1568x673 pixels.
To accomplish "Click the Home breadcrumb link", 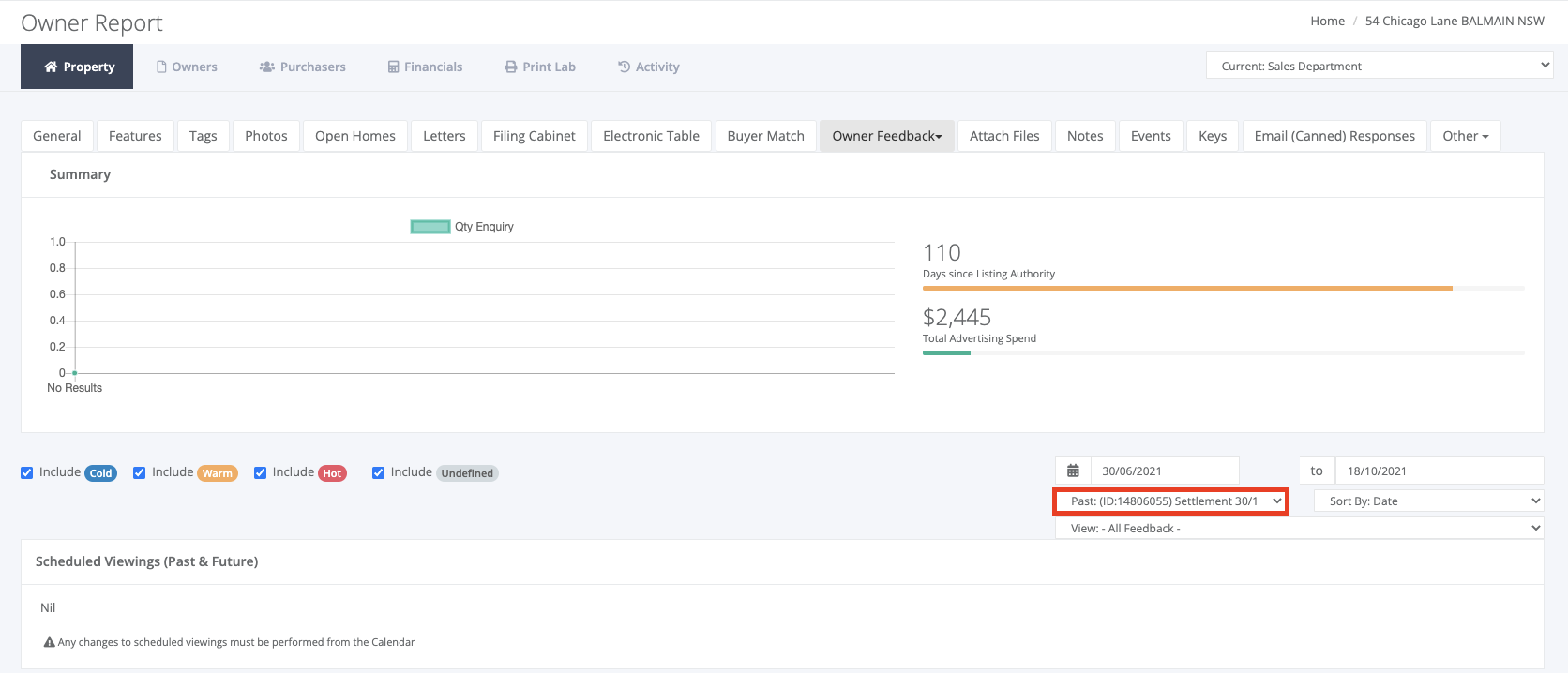I will click(1327, 21).
